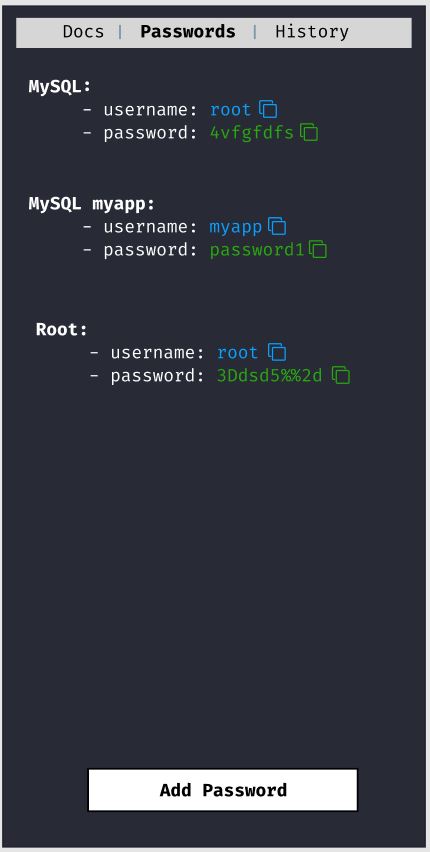Viewport: 430px width, 852px height.
Task: Click the green 3Ddsd5%%2d password text
Action: click(x=270, y=375)
